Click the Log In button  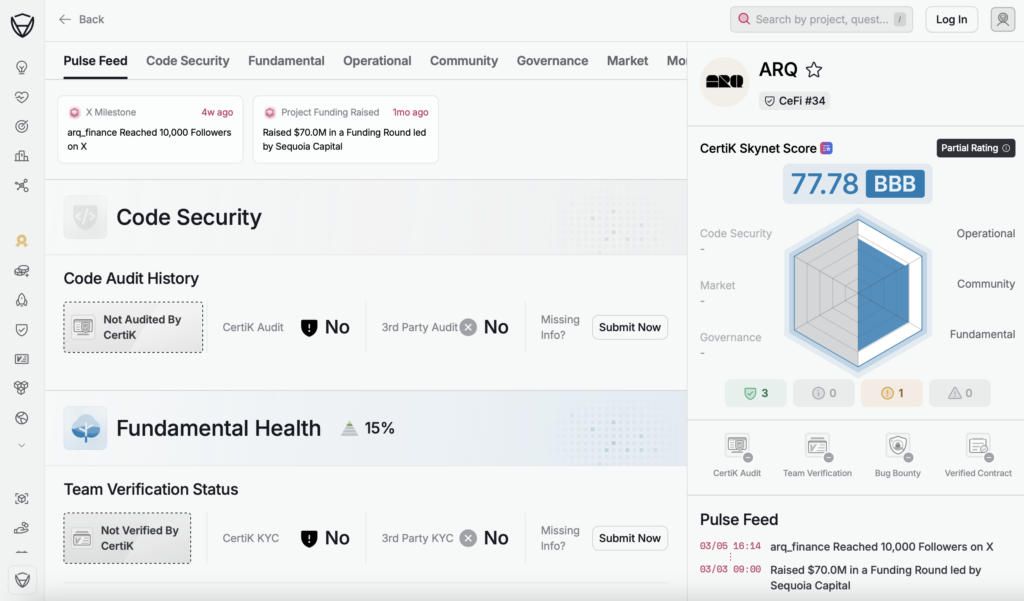click(x=951, y=19)
